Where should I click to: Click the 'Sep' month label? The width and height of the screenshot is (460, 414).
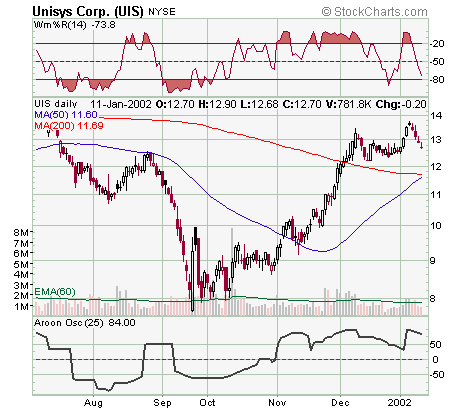(x=162, y=403)
